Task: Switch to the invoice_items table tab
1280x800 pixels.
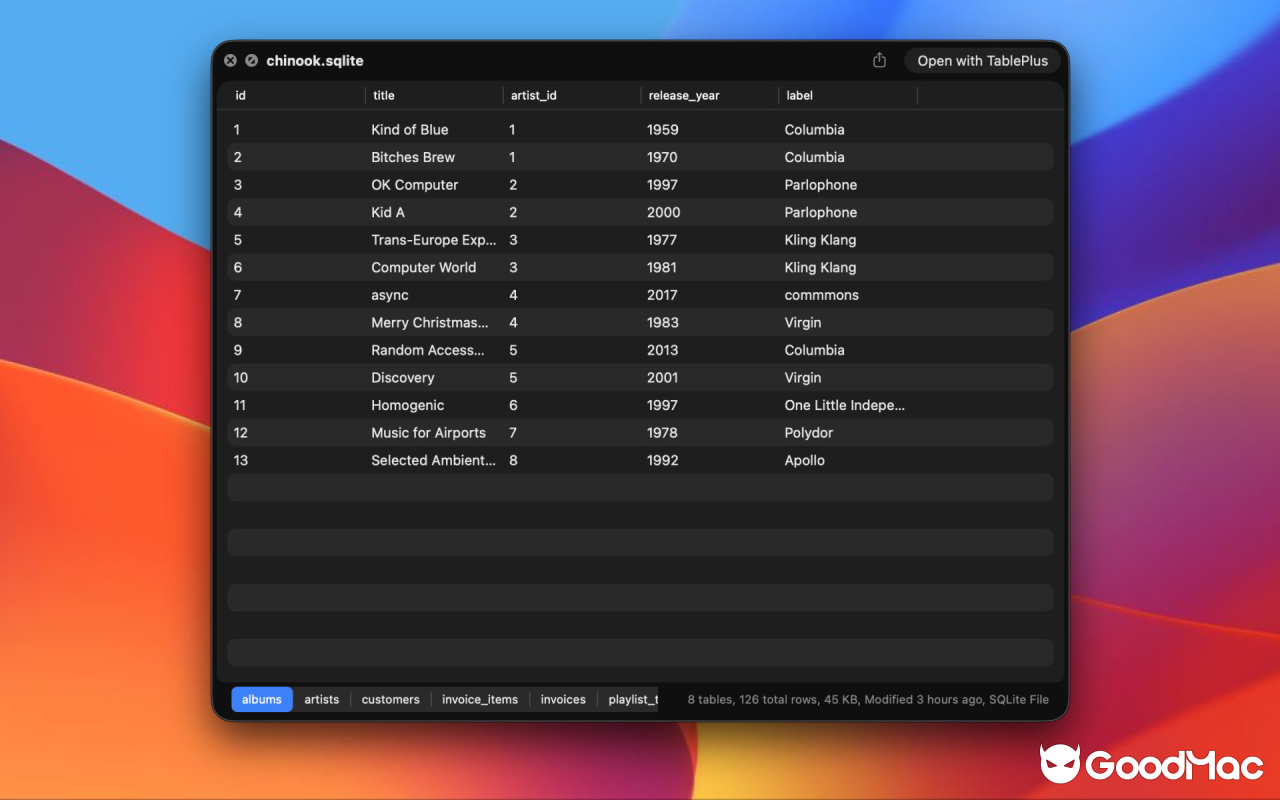Action: (480, 699)
